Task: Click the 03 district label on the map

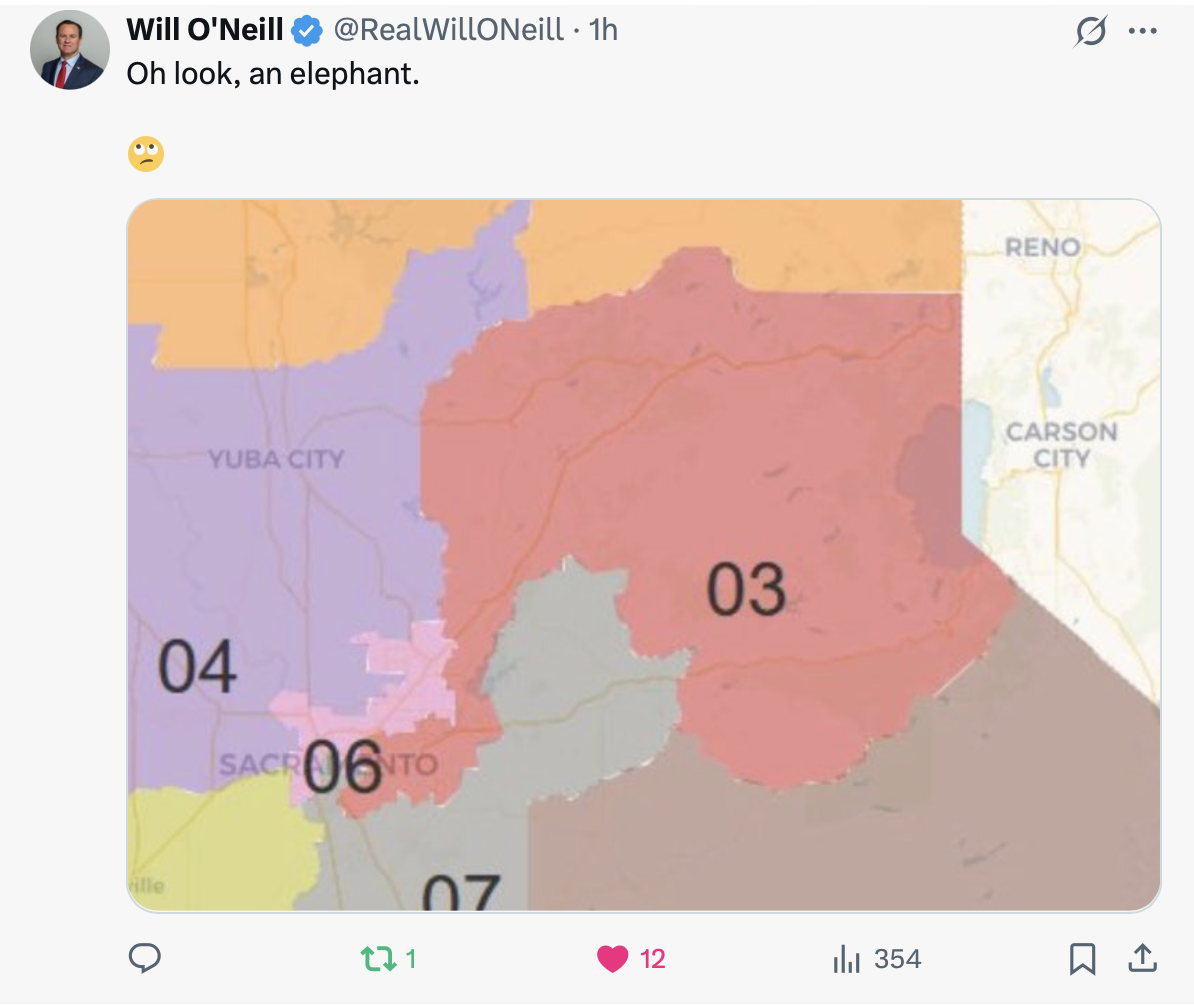Action: tap(746, 589)
